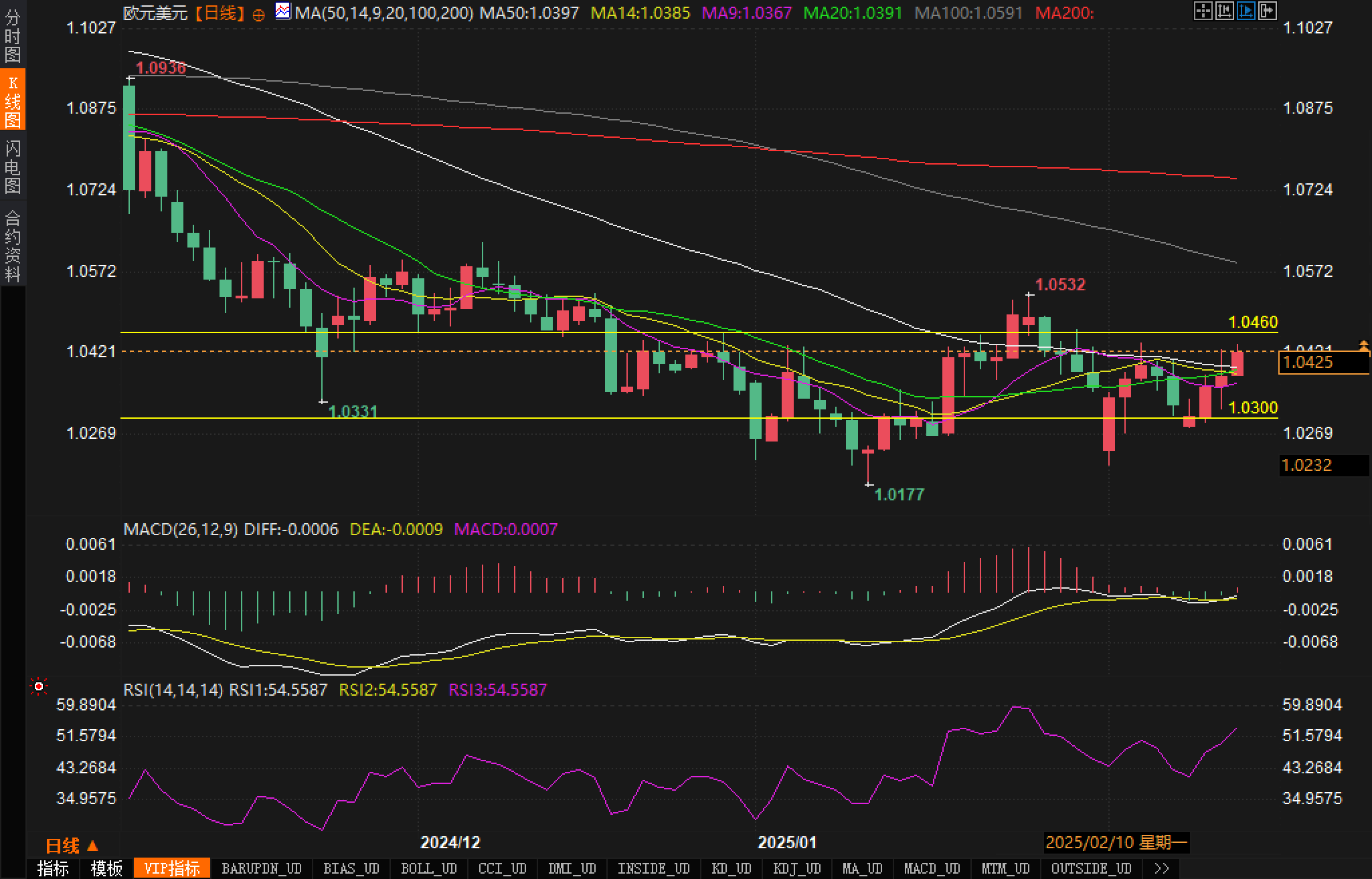This screenshot has width=1372, height=879.
Task: Click the MA indicator chart icon
Action: [283, 11]
